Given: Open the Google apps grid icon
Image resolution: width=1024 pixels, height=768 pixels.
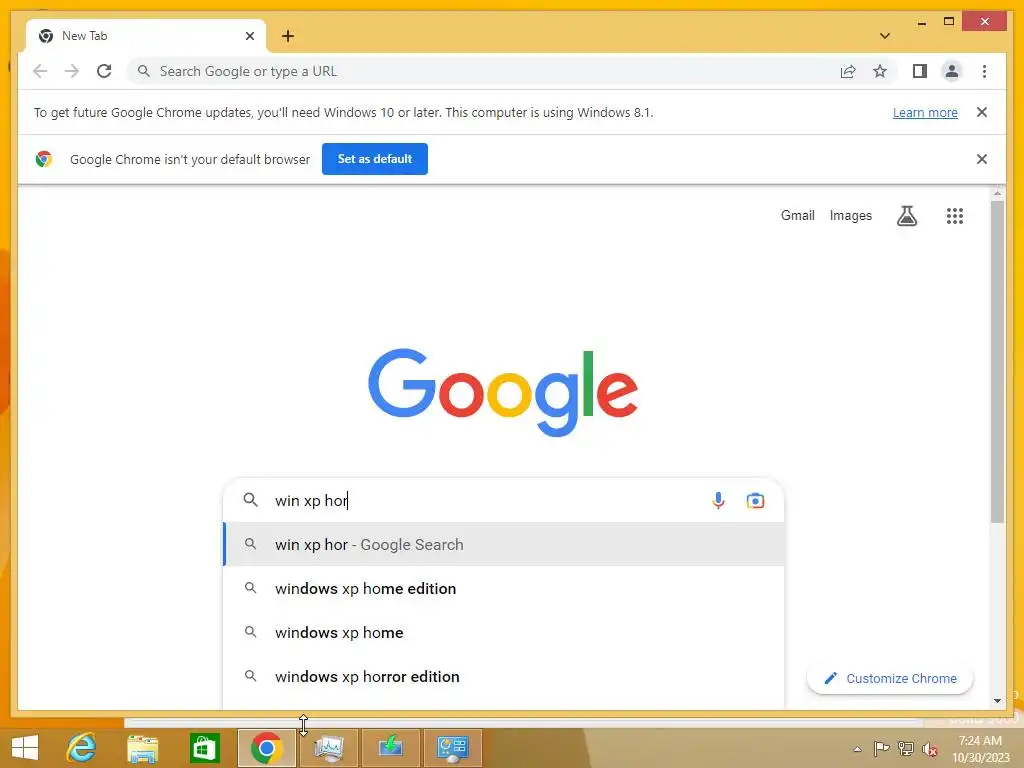Looking at the screenshot, I should click(x=954, y=216).
